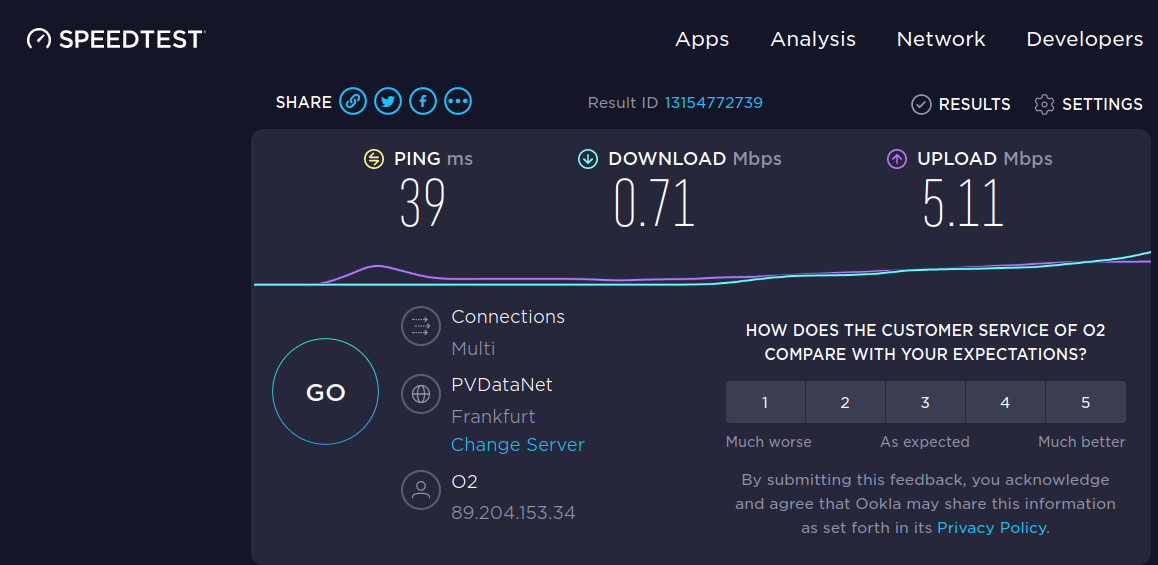Screen dimensions: 1158x565
Task: Click the teal Download arrow icon
Action: (x=588, y=159)
